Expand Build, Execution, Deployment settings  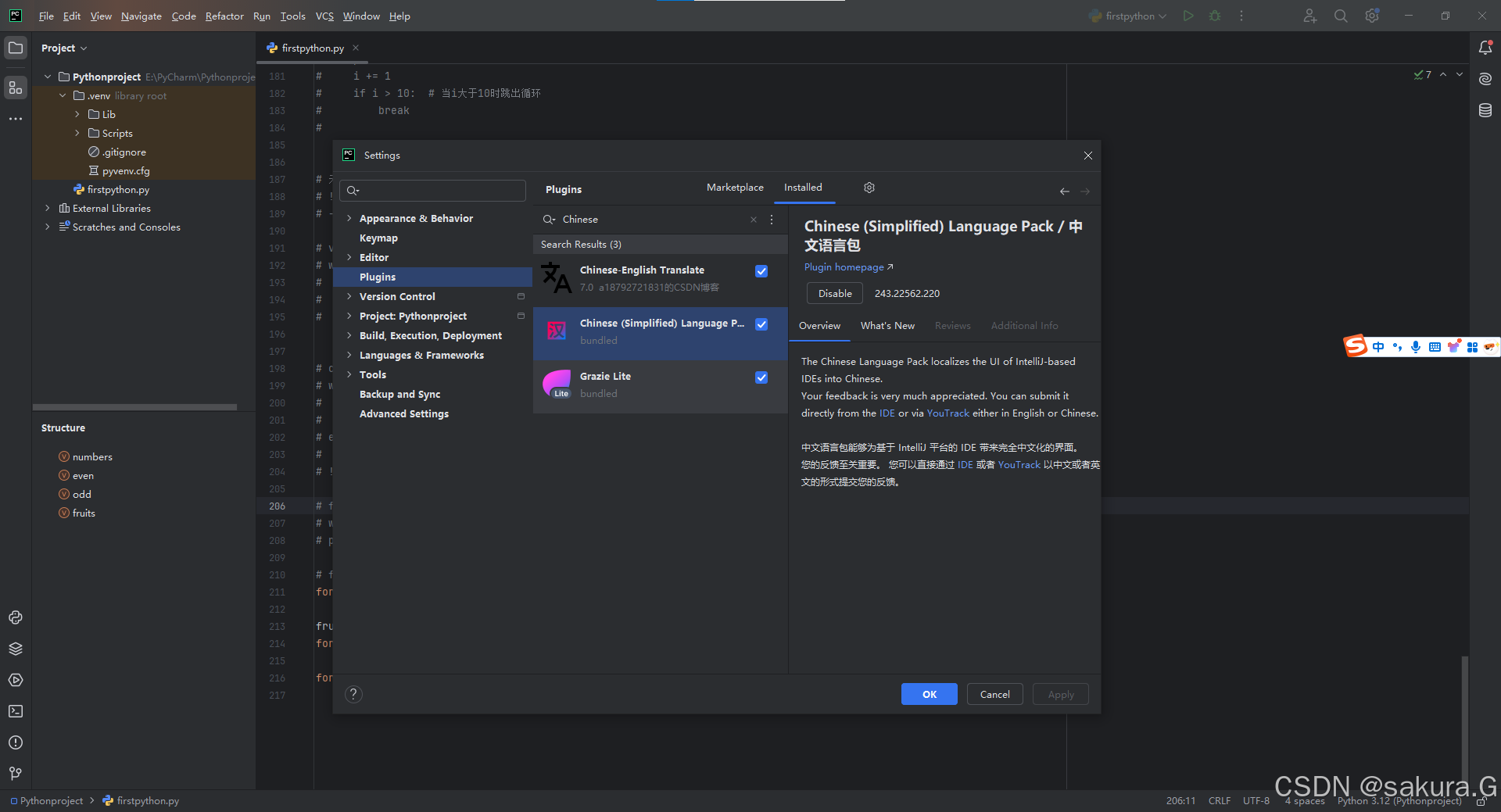[x=349, y=335]
